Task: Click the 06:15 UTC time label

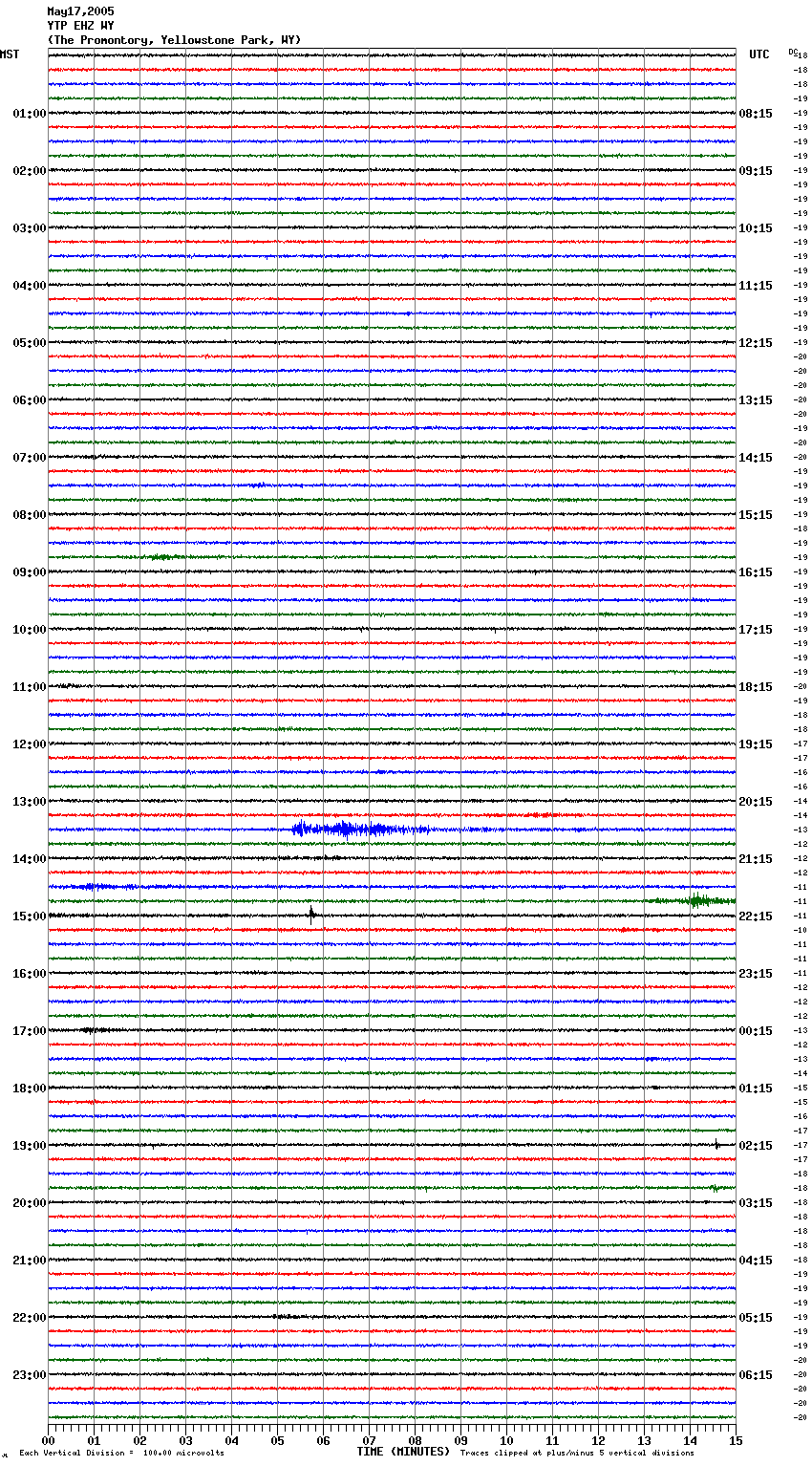Action: (x=756, y=1375)
